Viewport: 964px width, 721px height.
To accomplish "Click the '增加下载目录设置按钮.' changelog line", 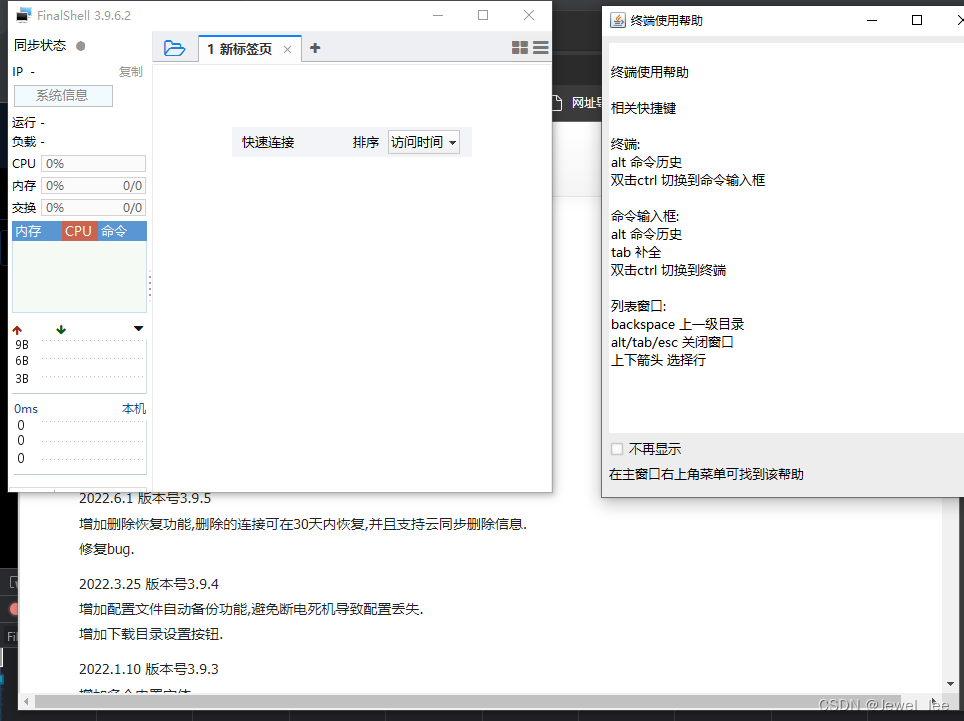I will coord(151,634).
